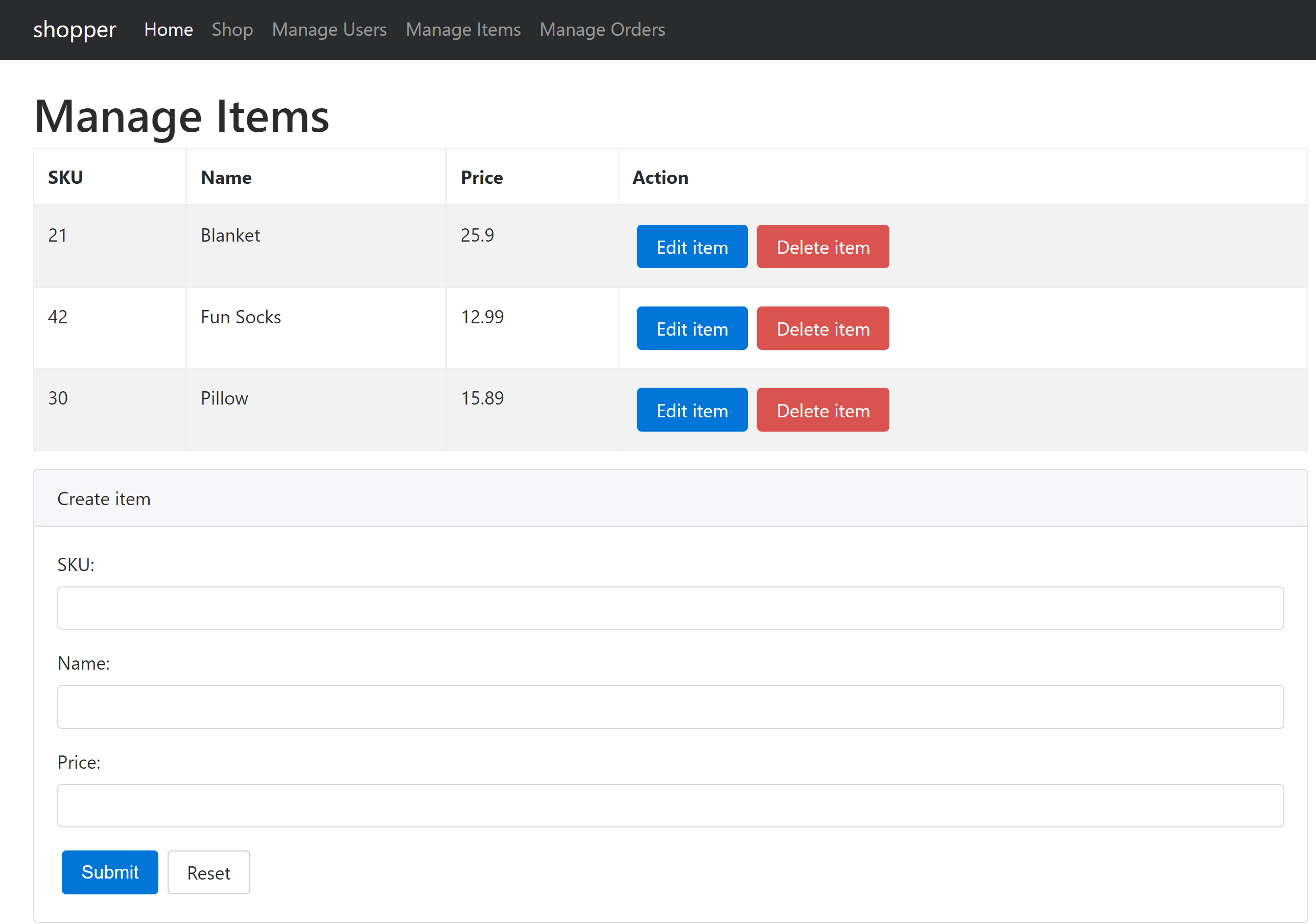Click the Price: form label

pos(79,763)
